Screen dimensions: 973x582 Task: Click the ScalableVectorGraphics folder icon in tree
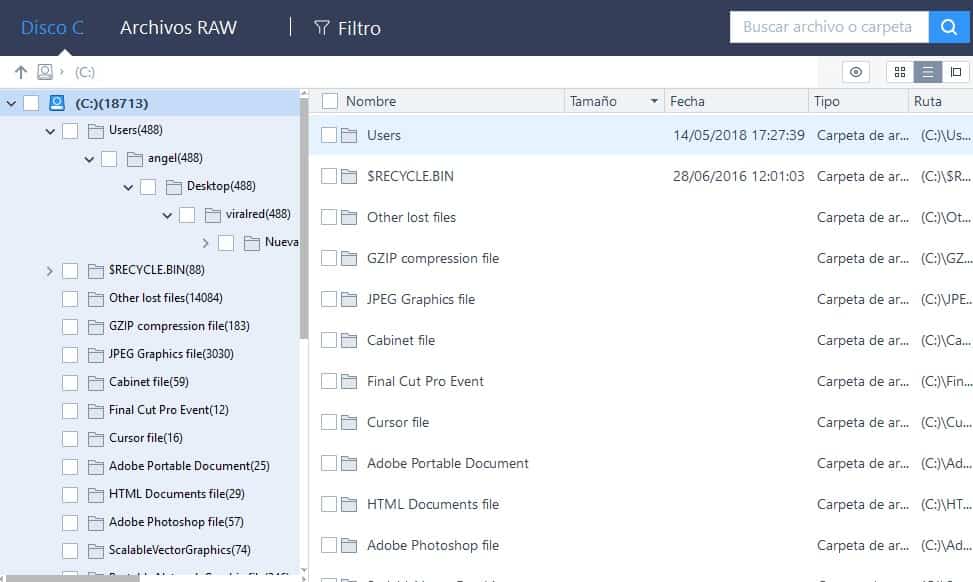point(96,550)
